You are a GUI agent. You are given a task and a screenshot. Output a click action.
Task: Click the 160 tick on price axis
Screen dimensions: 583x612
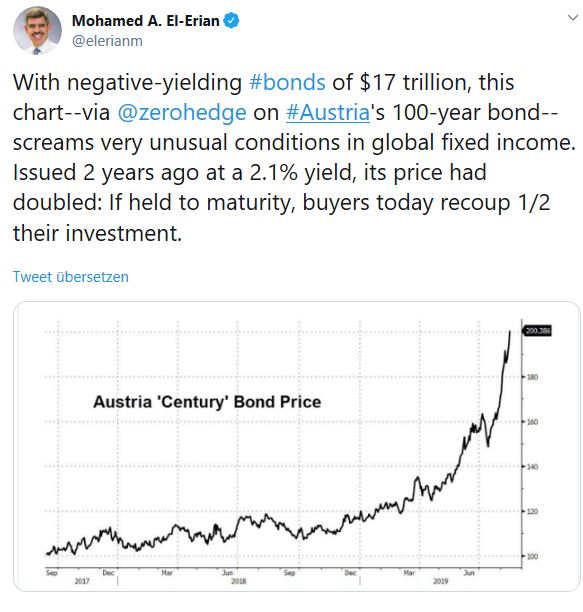pos(532,422)
